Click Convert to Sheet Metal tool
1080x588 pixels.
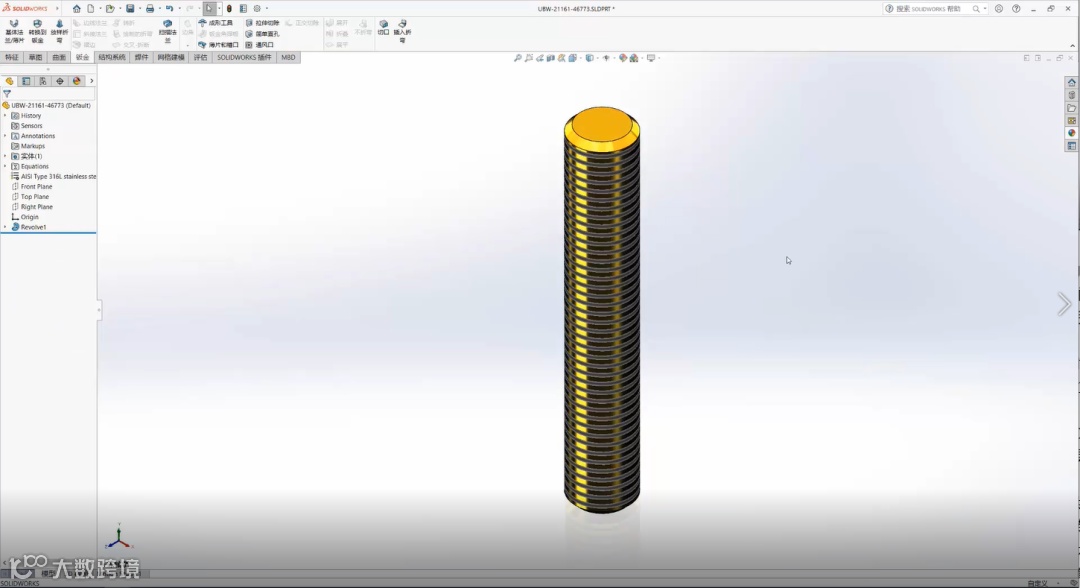click(37, 32)
